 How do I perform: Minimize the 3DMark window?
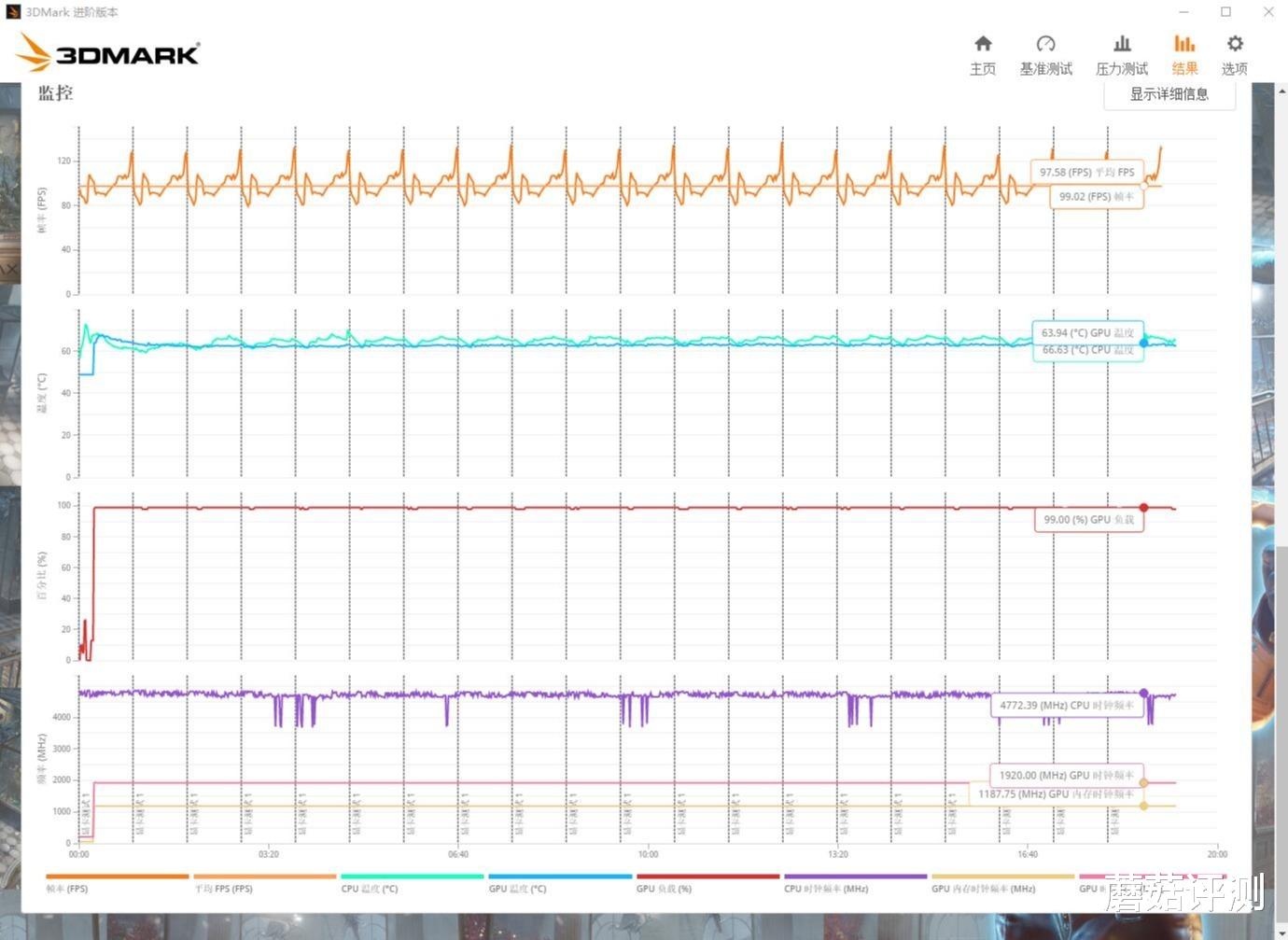[x=1183, y=12]
